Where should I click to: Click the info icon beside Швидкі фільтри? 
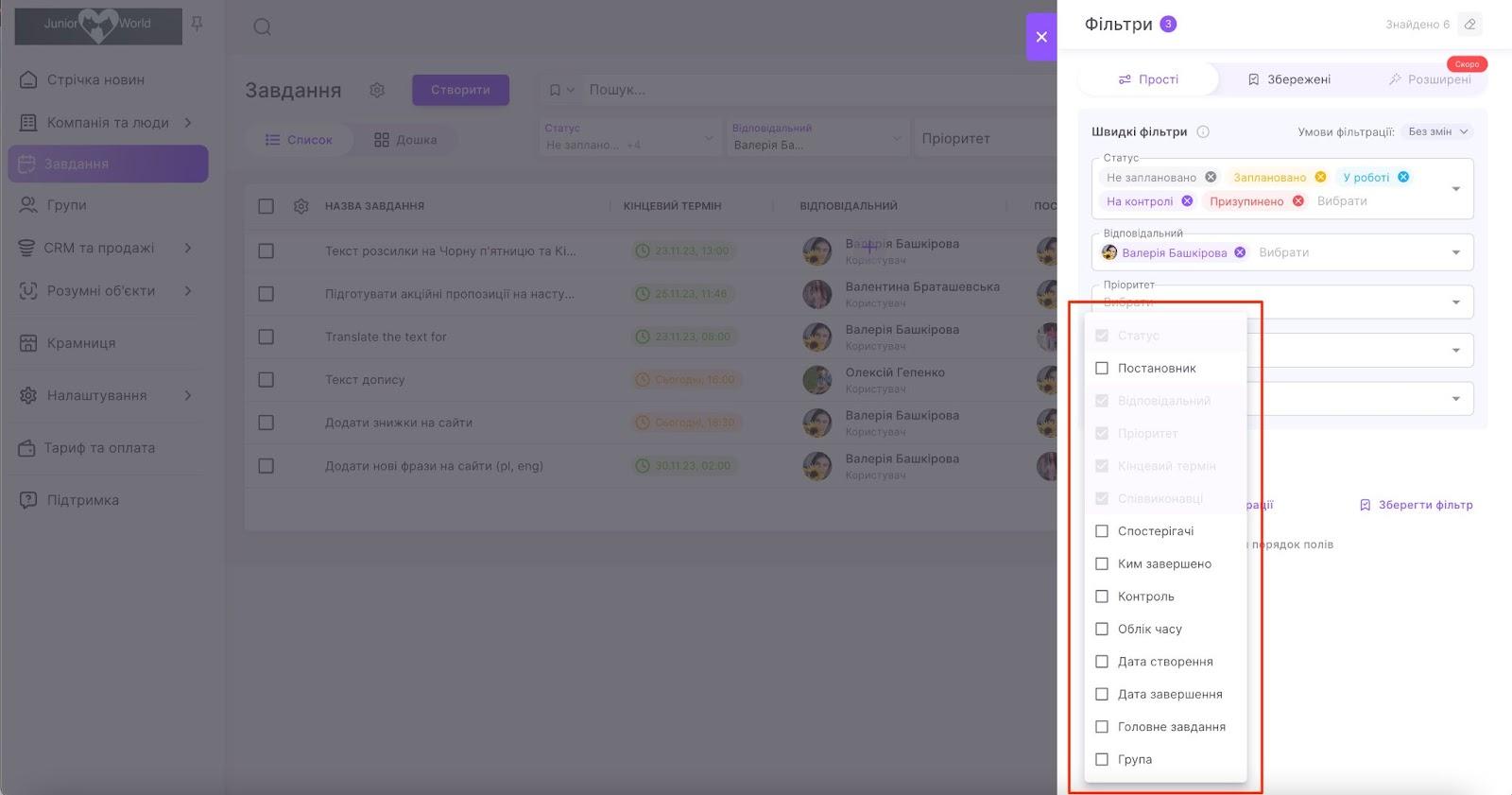pyautogui.click(x=1203, y=132)
